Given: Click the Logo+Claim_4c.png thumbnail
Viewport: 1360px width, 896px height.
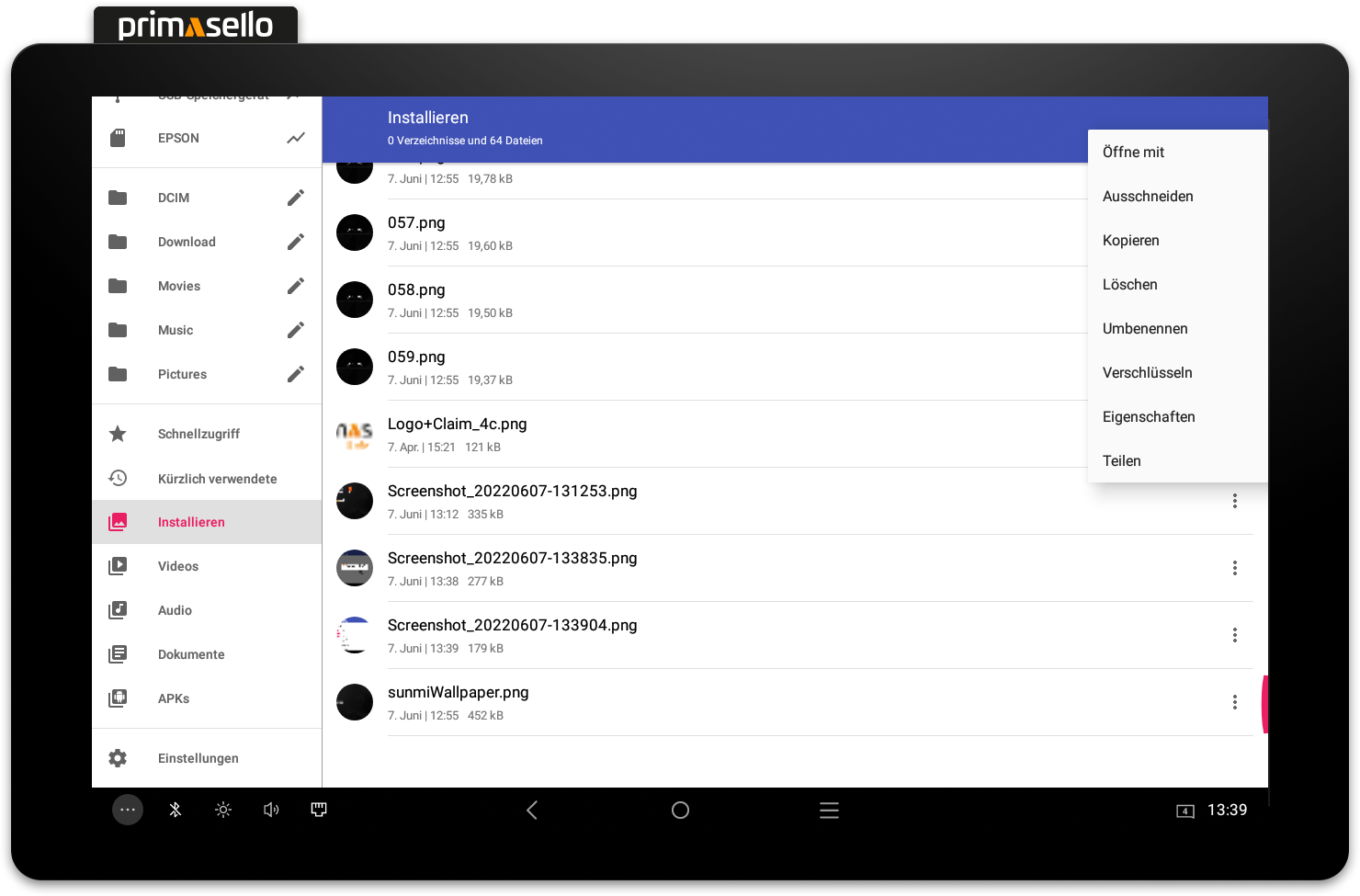Looking at the screenshot, I should [x=355, y=434].
